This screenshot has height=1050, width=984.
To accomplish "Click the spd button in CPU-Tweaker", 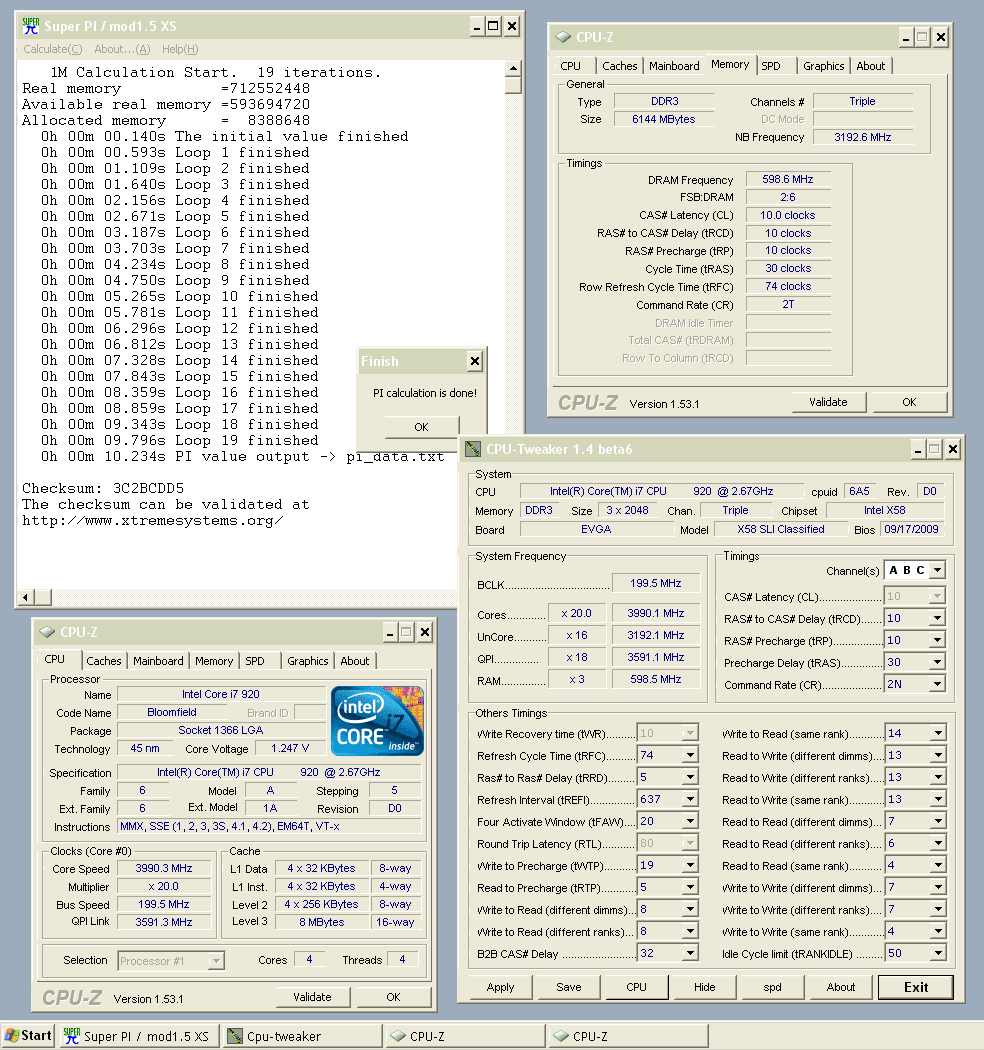I will [x=772, y=986].
